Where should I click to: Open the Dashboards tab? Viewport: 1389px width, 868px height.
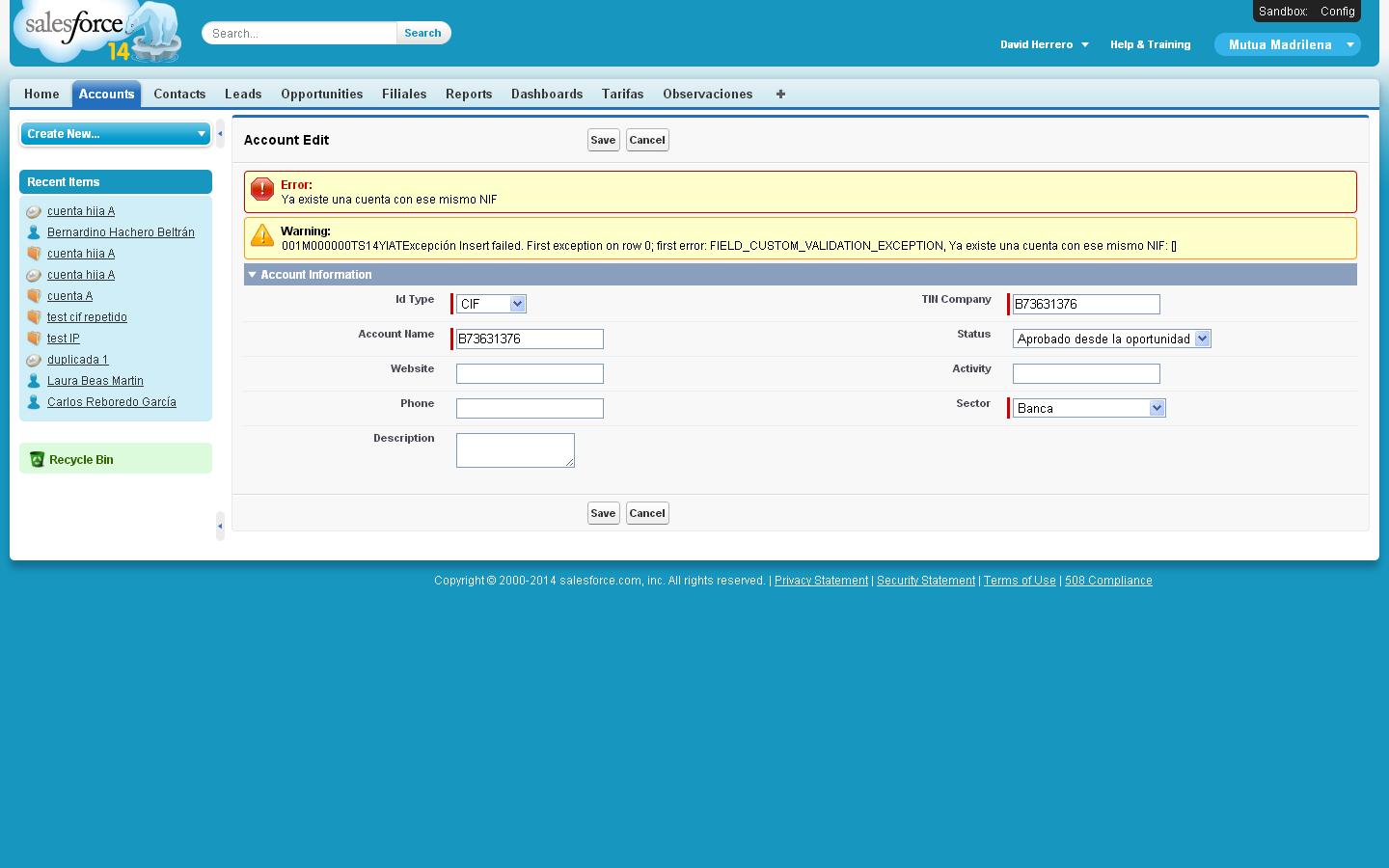(547, 94)
